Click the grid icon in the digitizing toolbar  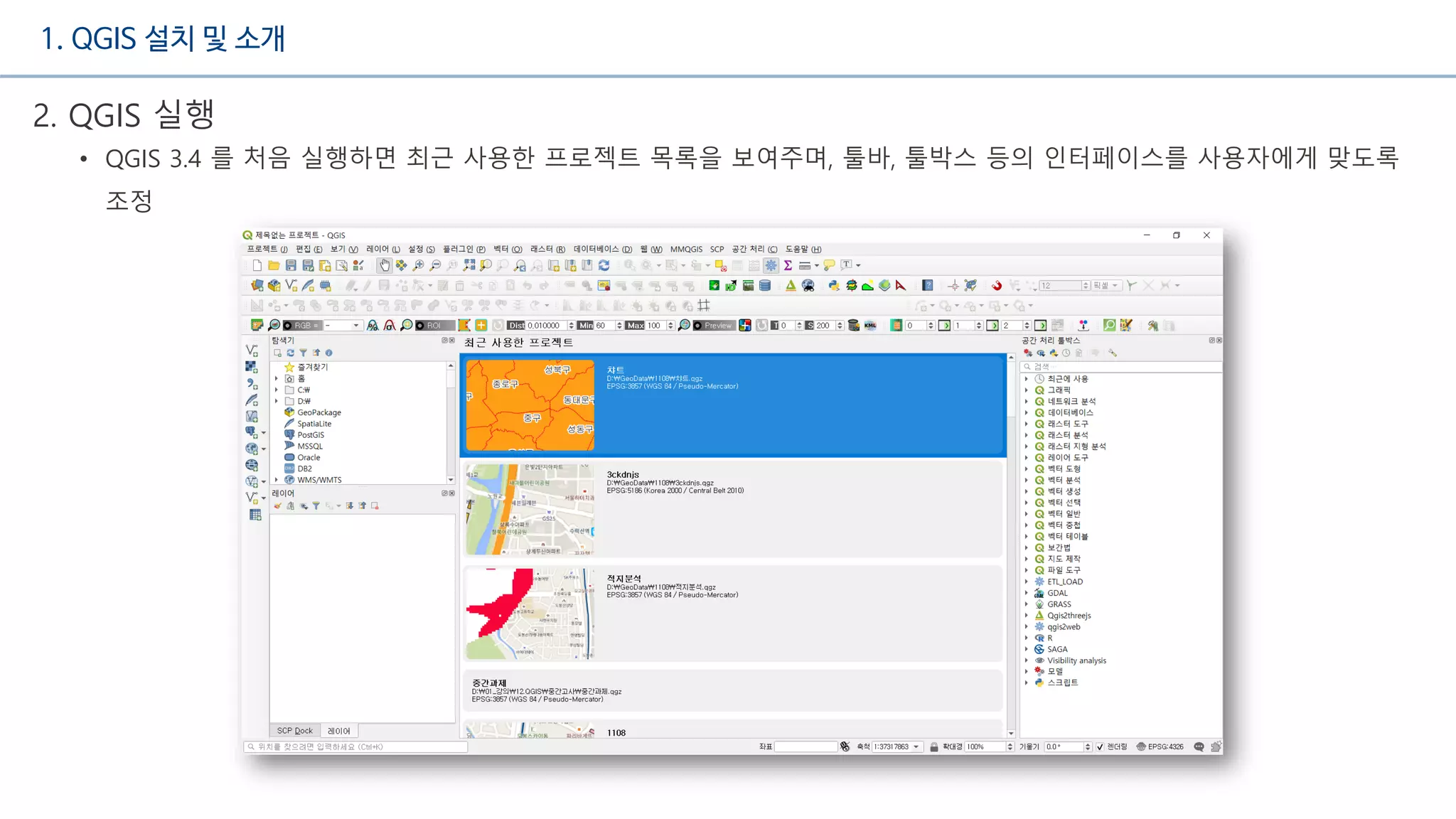[704, 306]
